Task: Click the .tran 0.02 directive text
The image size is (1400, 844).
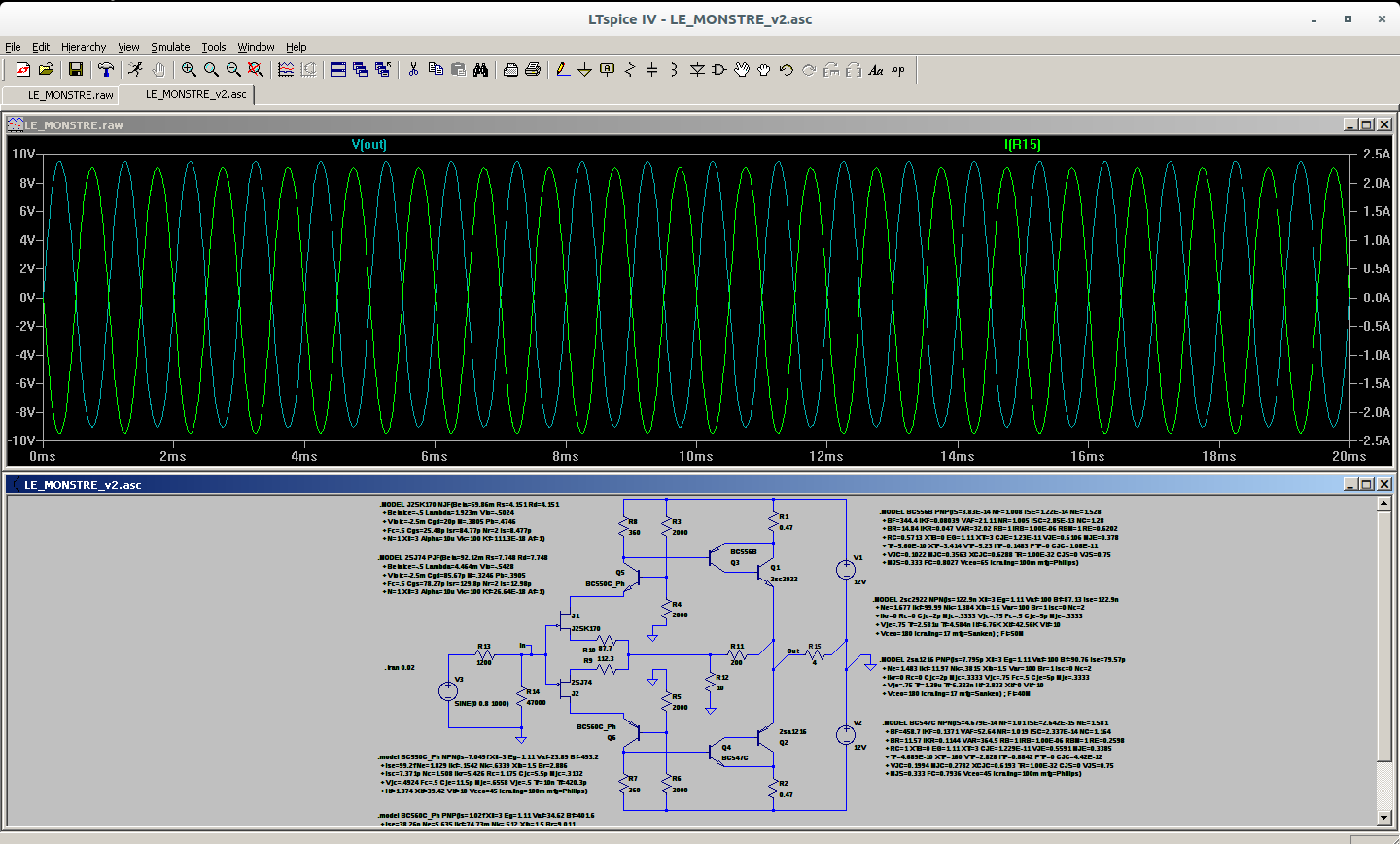Action: (x=401, y=668)
